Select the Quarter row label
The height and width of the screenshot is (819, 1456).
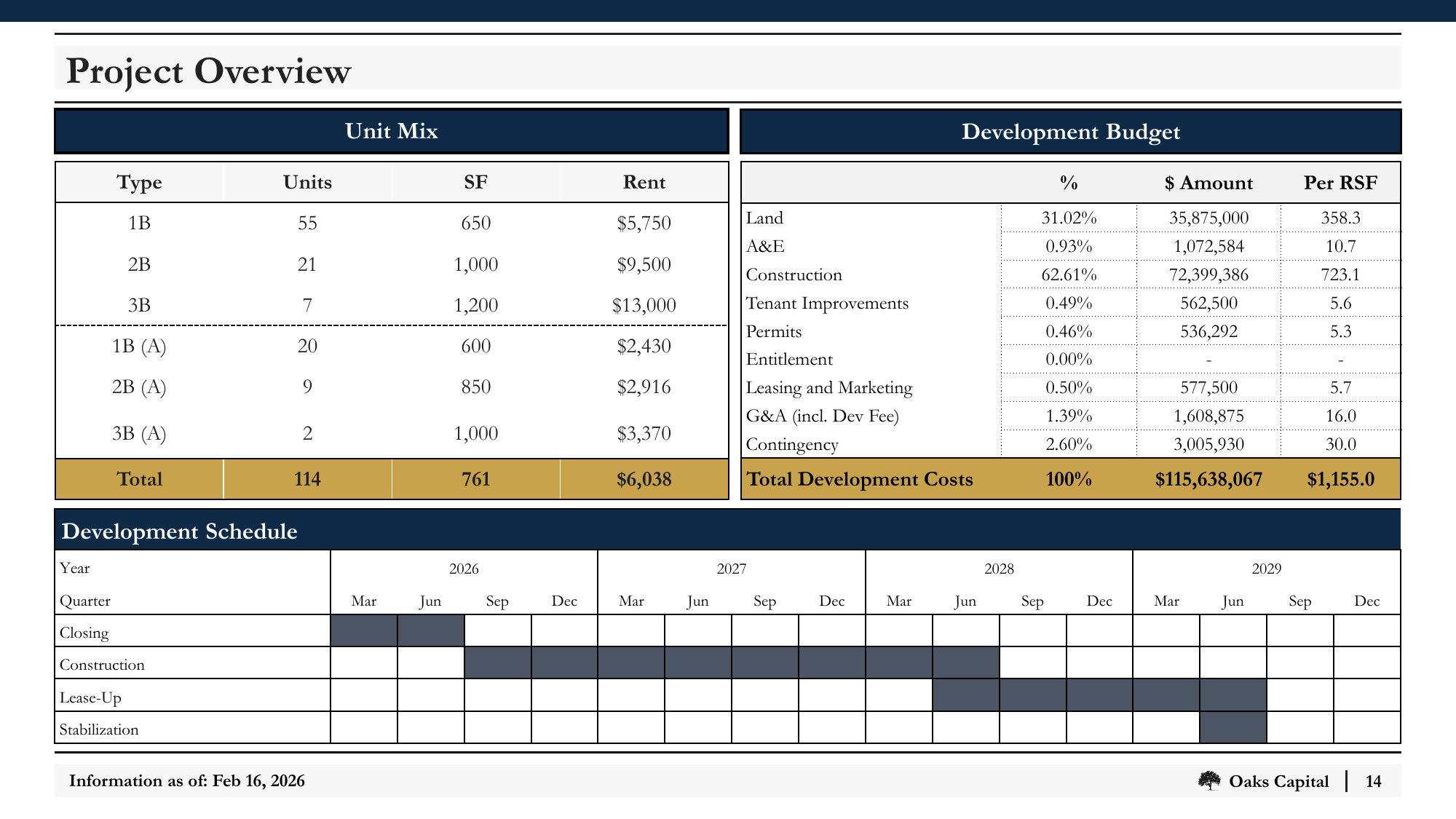84,601
